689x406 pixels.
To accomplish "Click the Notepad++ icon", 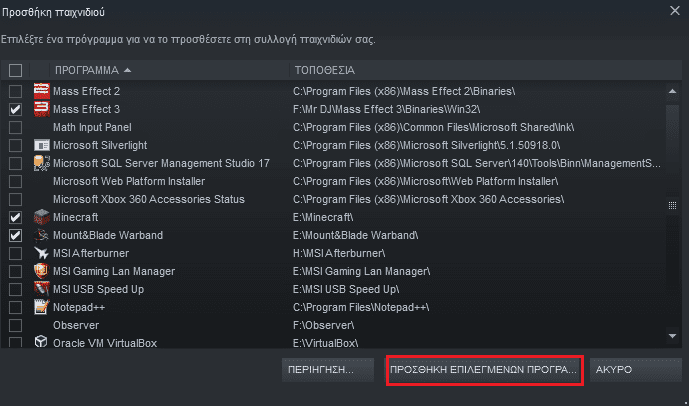I will tap(42, 307).
